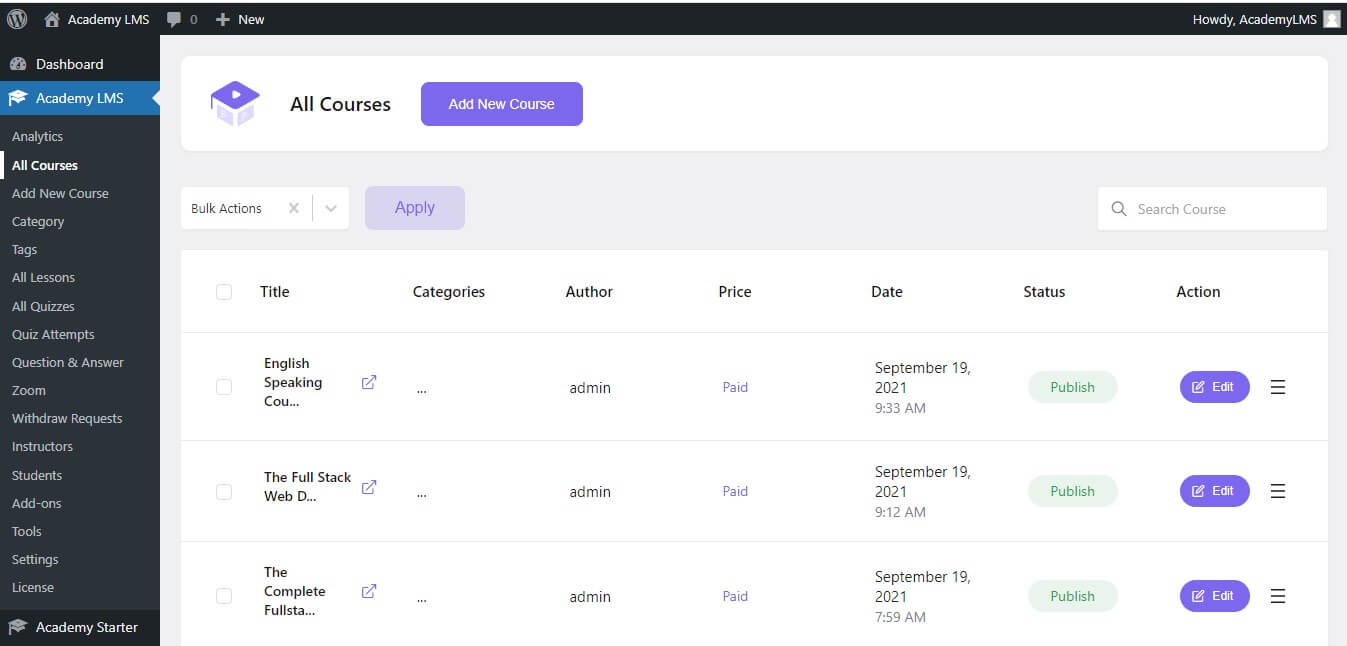Click the comments bubble icon
Viewport: 1347px width, 646px height.
tap(174, 19)
